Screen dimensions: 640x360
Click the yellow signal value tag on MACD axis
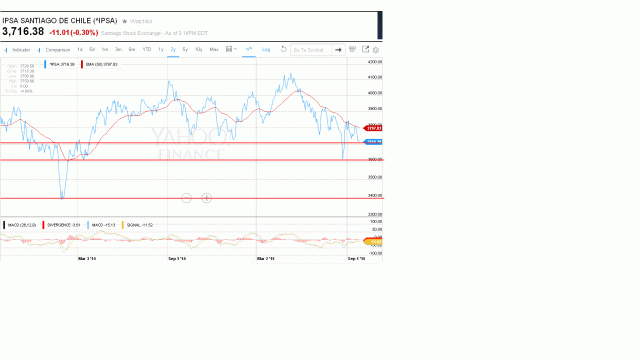click(373, 242)
